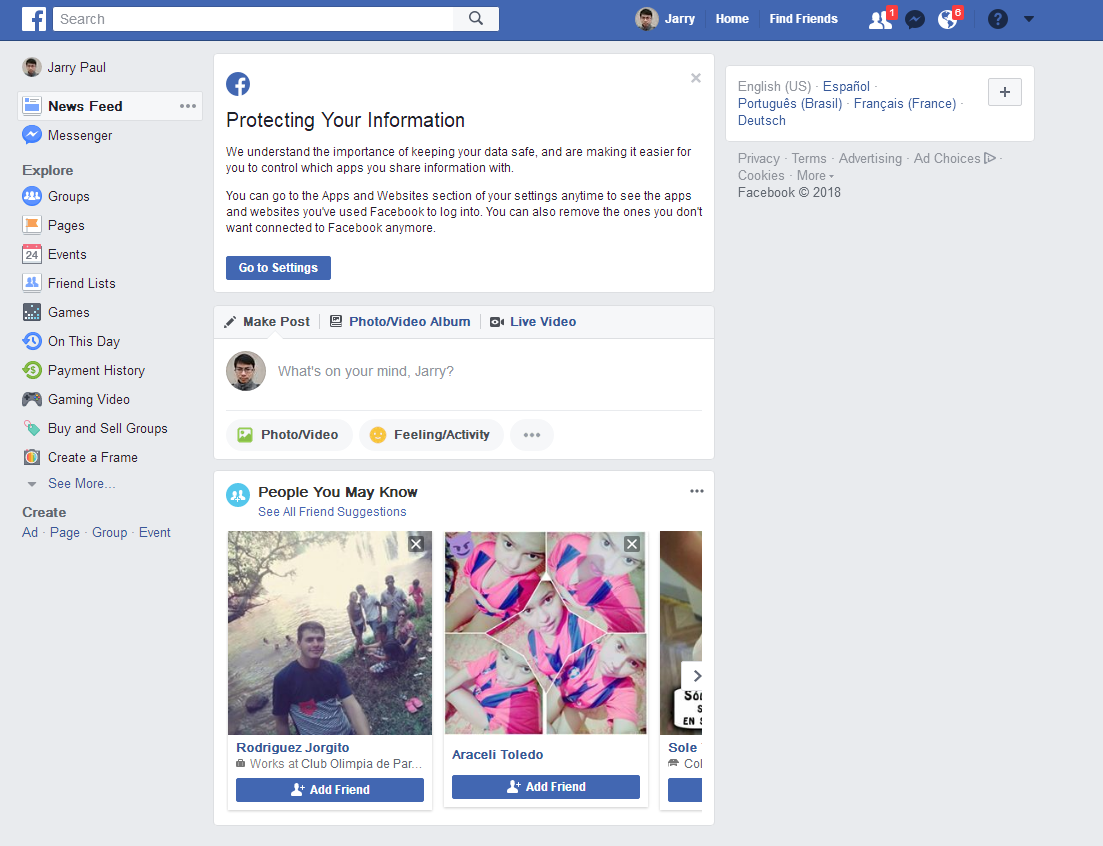The height and width of the screenshot is (846, 1103).
Task: Click the People You May Know header icon
Action: click(x=238, y=495)
